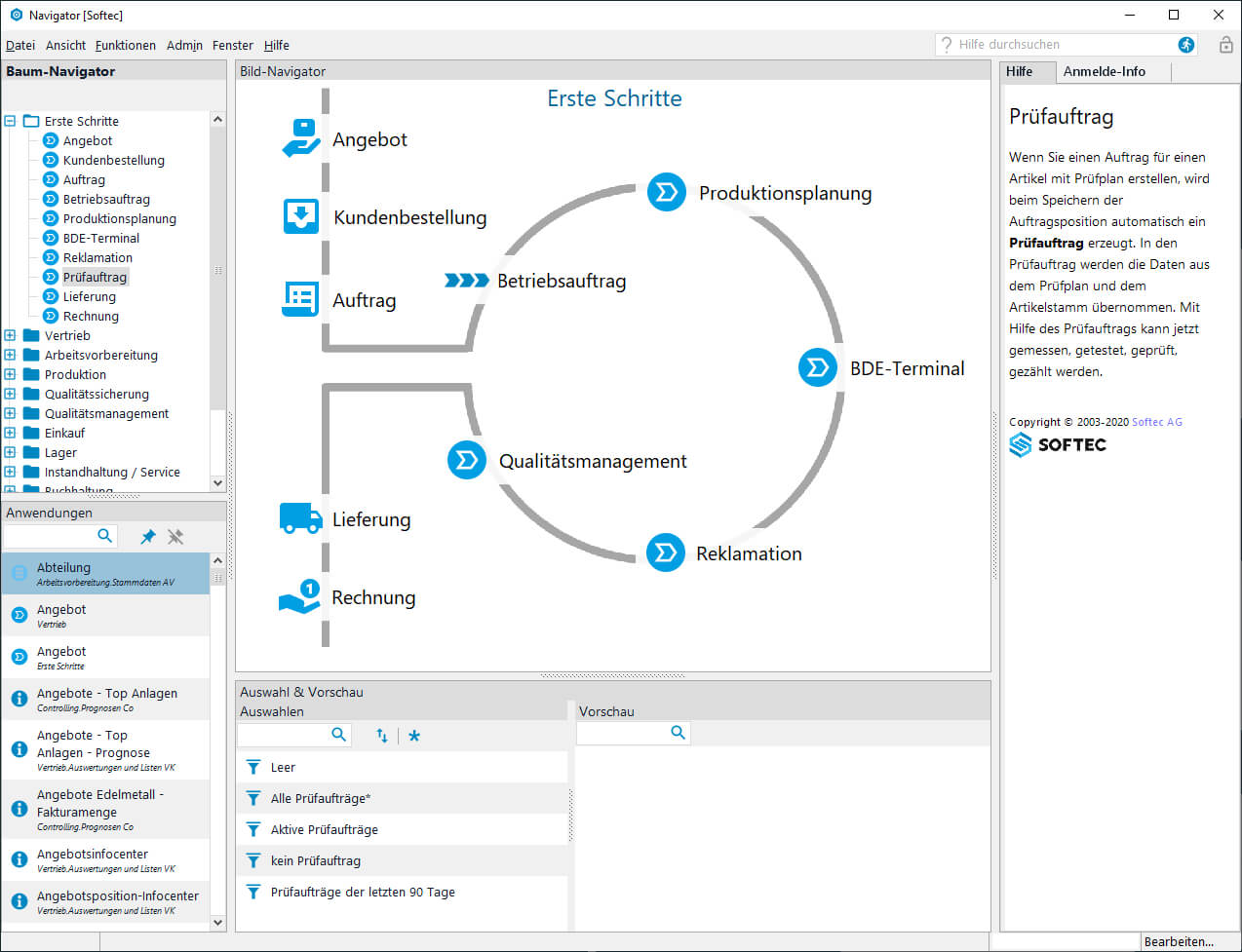Open Rechnung using the coin-in-hand icon

point(299,596)
